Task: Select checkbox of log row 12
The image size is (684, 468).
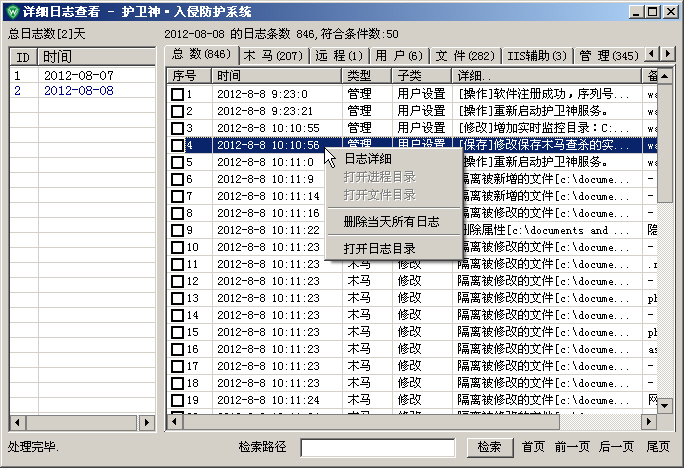Action: pos(177,281)
